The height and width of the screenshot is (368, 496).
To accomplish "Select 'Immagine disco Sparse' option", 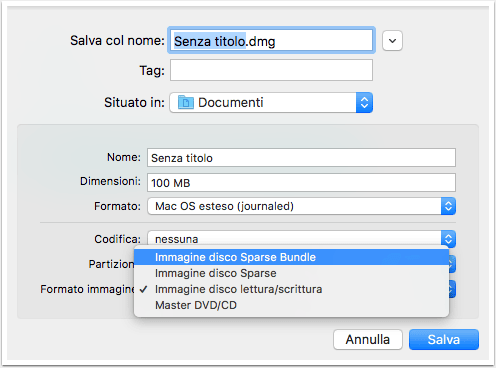I will click(x=291, y=273).
